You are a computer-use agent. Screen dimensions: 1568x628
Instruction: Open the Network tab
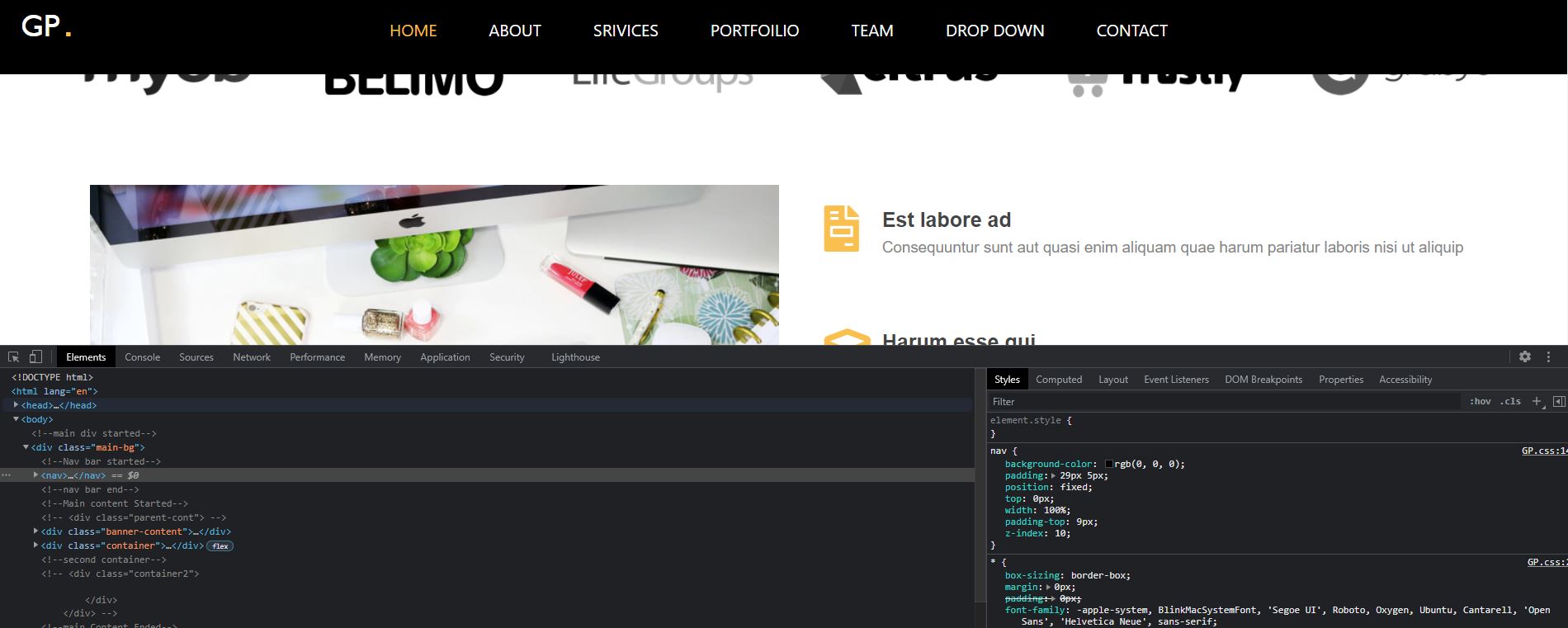pos(252,357)
